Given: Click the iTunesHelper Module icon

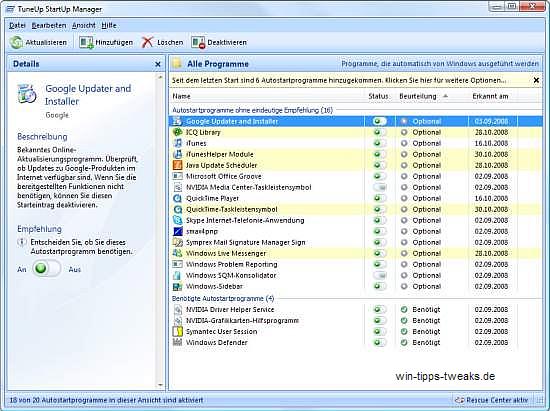Looking at the screenshot, I should (x=178, y=154).
